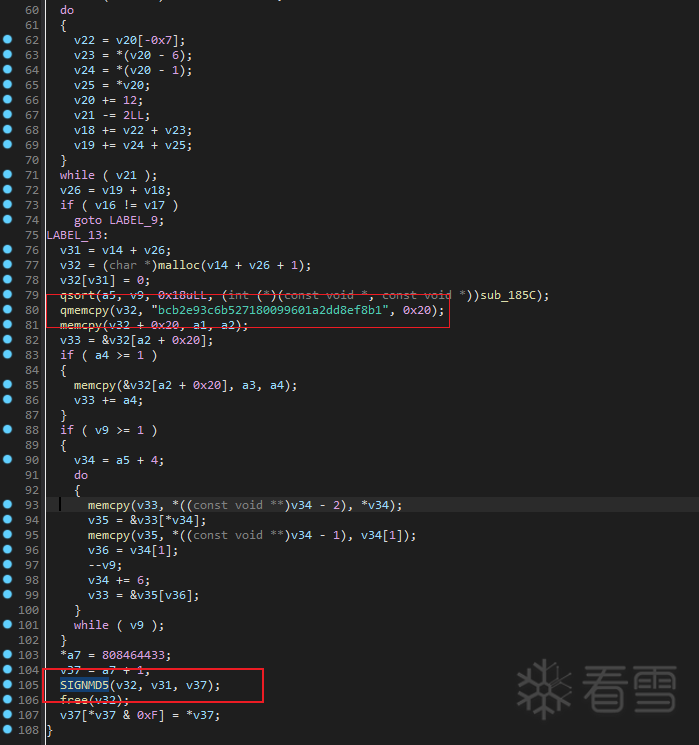
Task: Click 'v20 += 12;' statement
Action: (x=108, y=100)
